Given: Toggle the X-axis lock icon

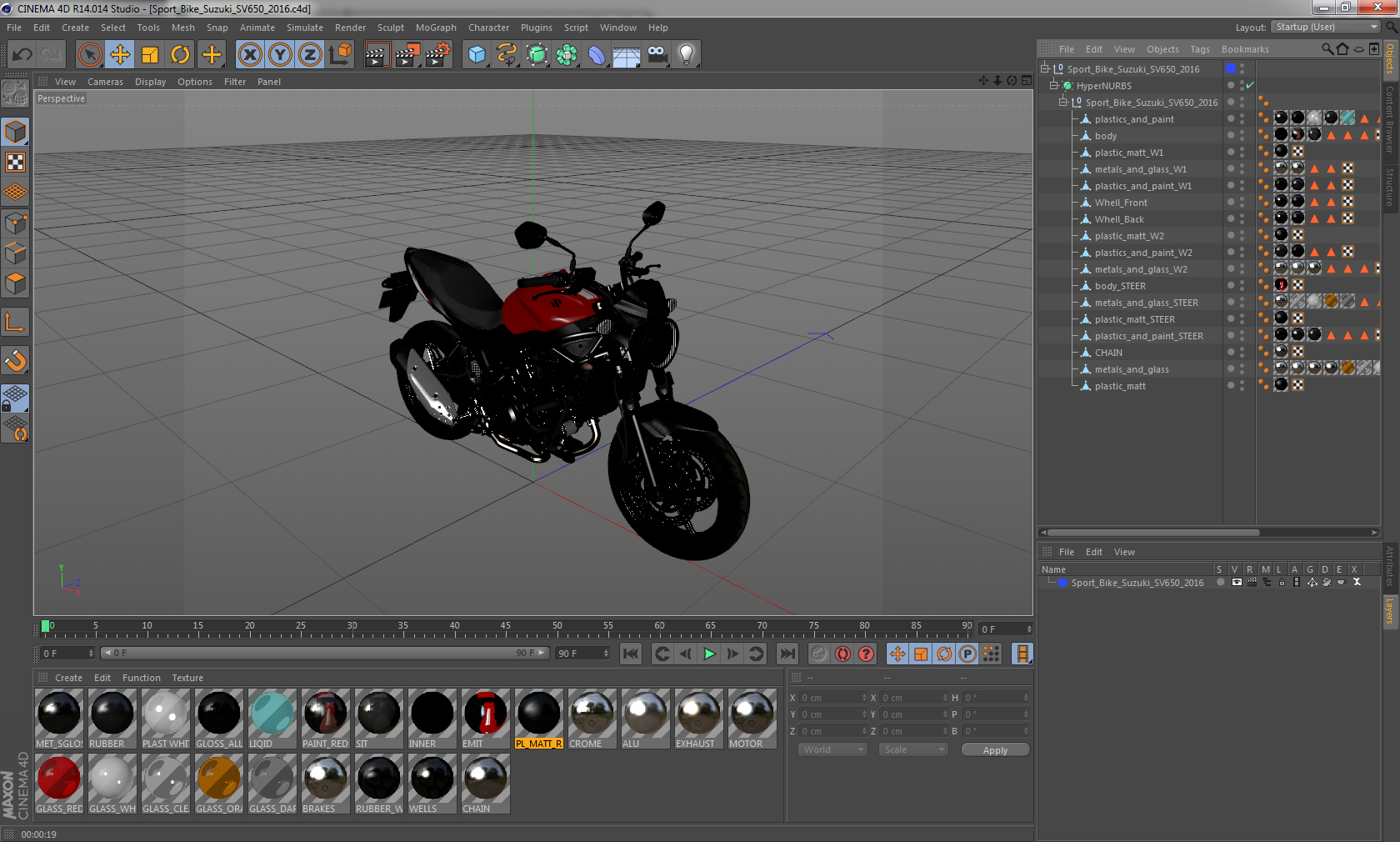Looking at the screenshot, I should 250,55.
